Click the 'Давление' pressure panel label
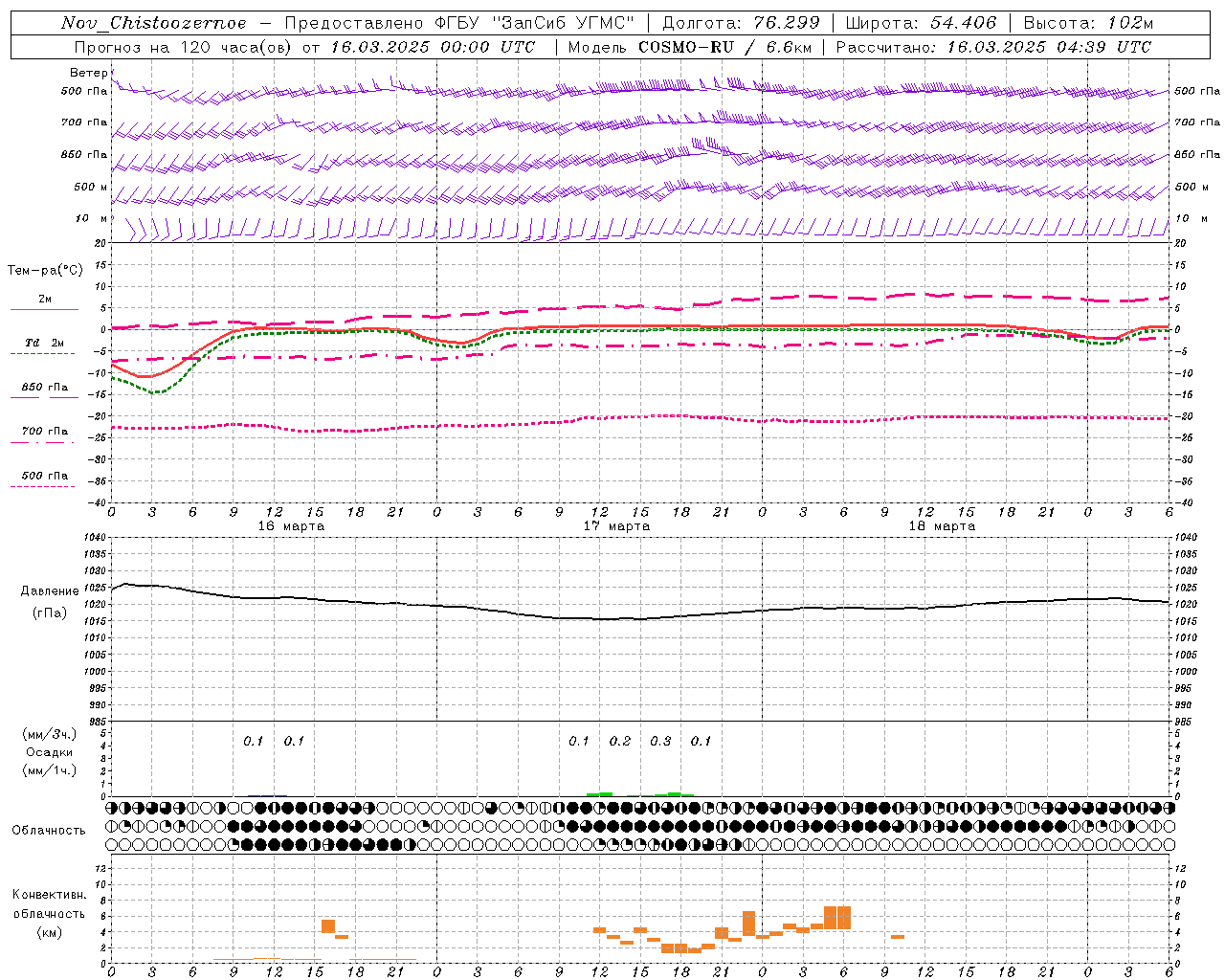1225x980 pixels. (50, 591)
